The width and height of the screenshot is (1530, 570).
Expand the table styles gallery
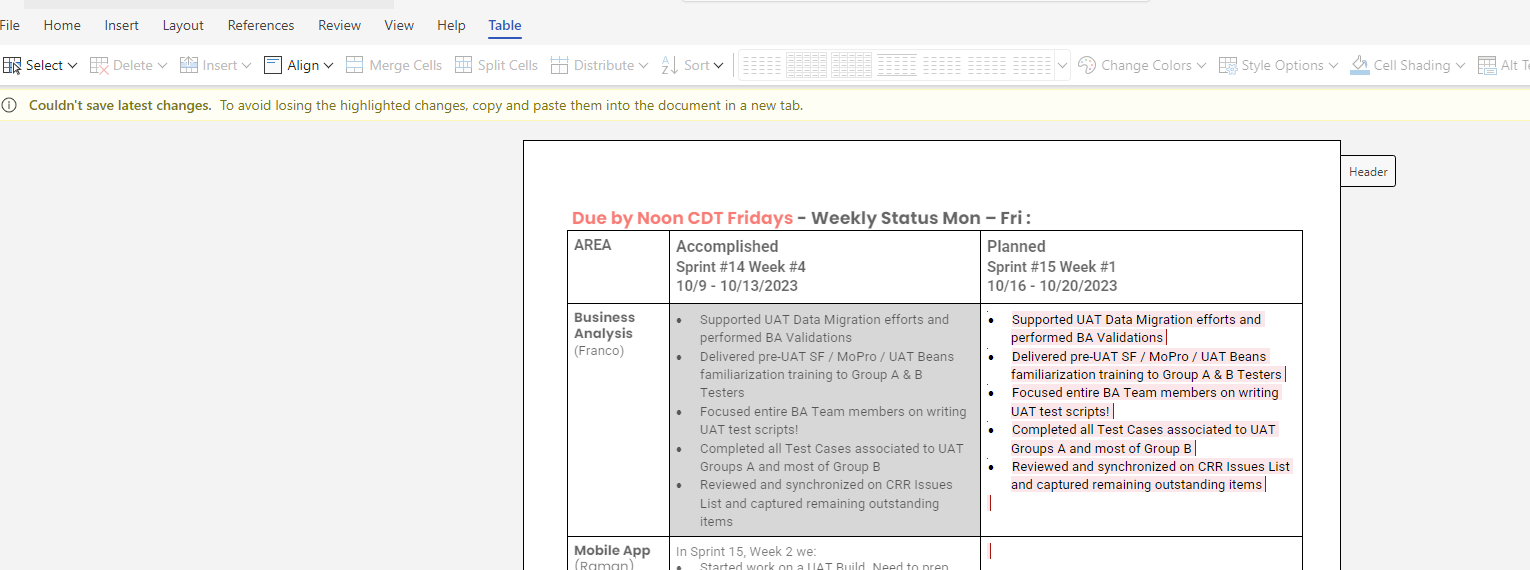[x=1062, y=65]
